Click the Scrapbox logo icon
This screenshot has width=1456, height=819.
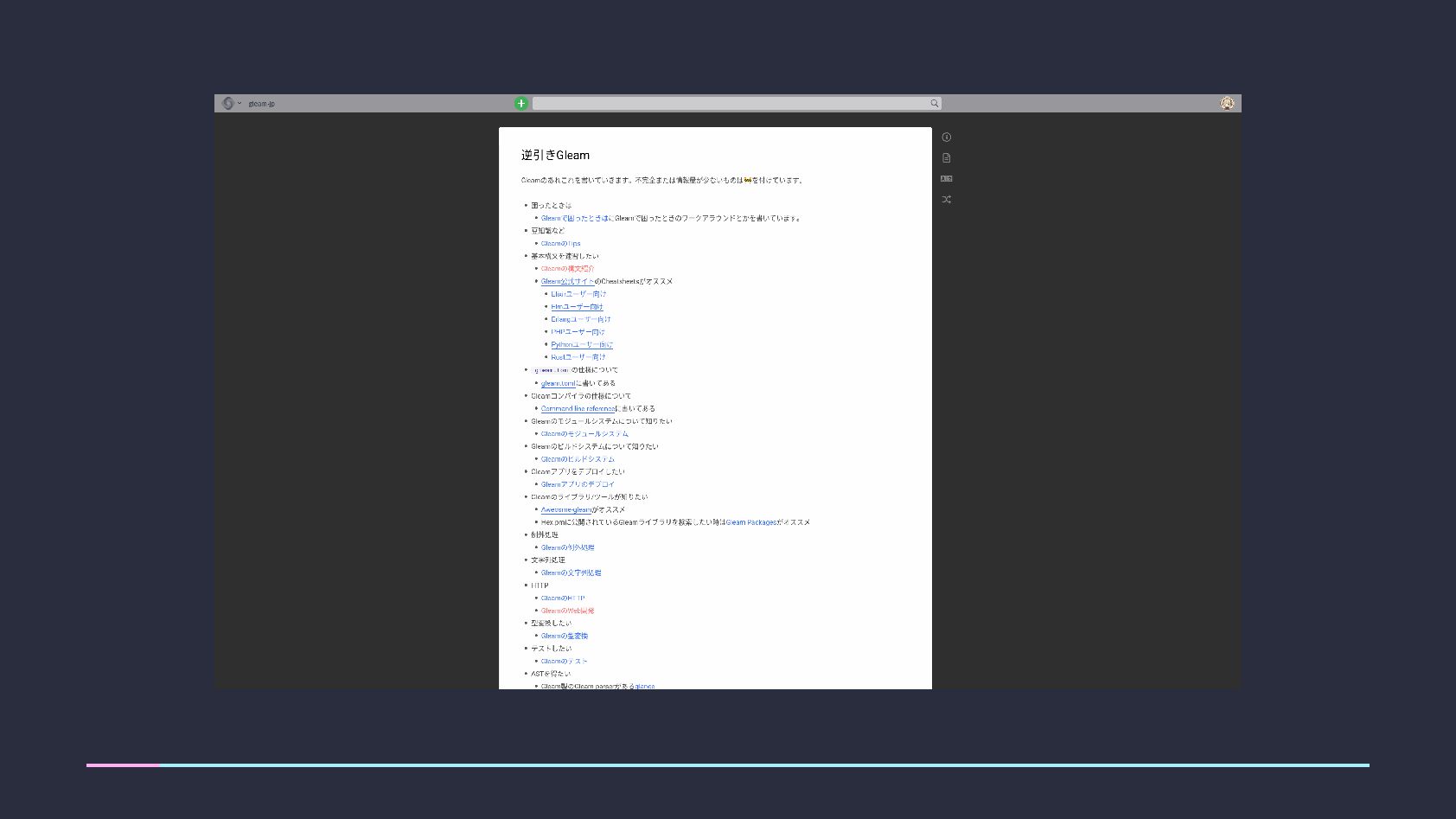pos(227,103)
